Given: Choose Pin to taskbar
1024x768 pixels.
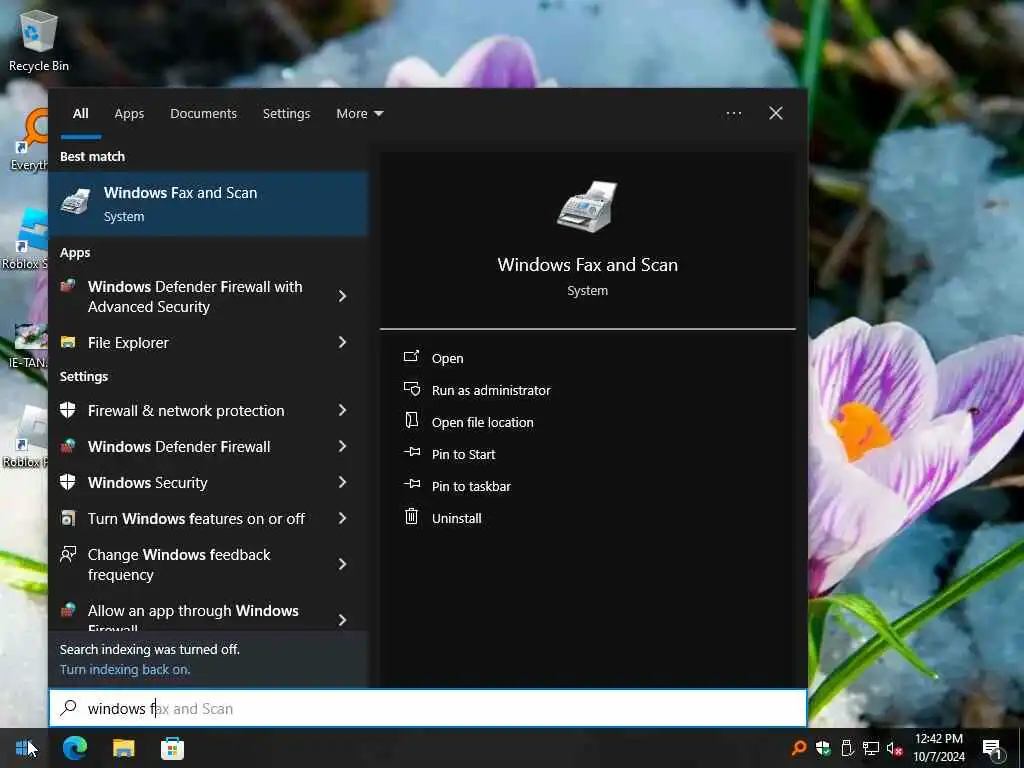Looking at the screenshot, I should click(471, 486).
